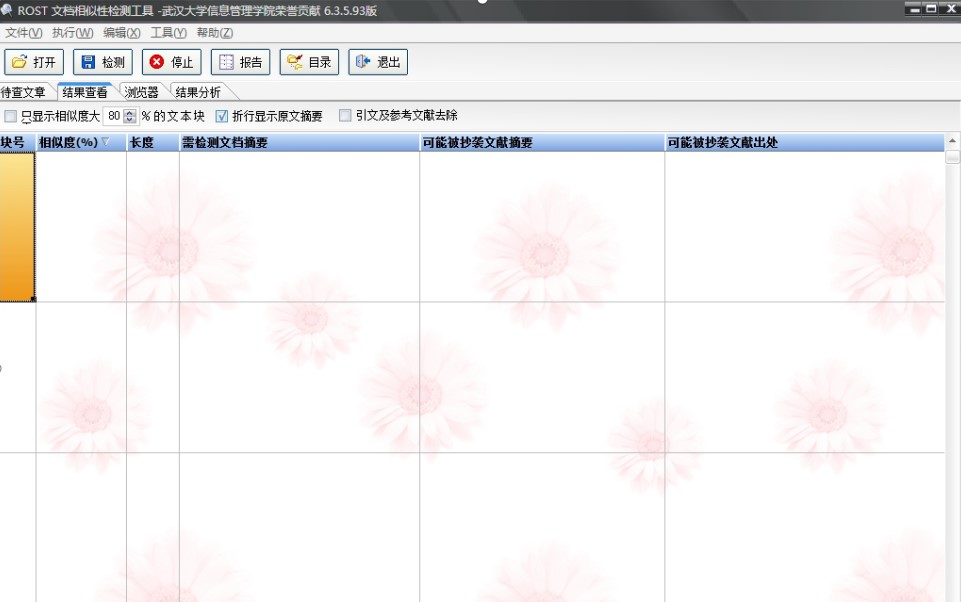Open the 报告 (Report) toolbar icon
961x602 pixels.
point(226,62)
